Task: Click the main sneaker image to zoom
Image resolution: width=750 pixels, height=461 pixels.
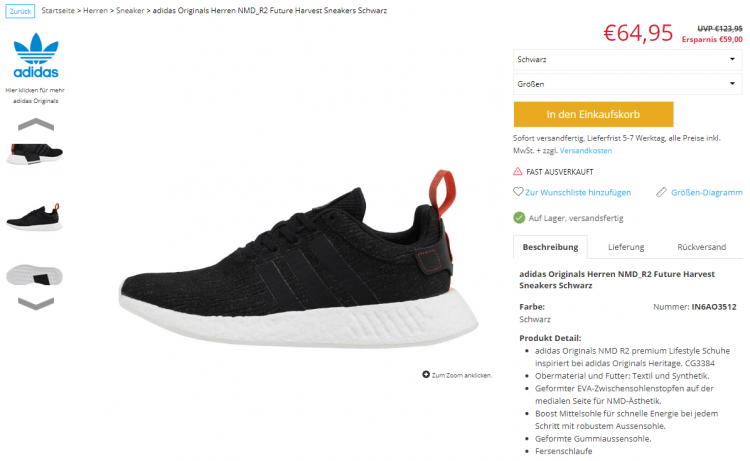Action: point(299,258)
